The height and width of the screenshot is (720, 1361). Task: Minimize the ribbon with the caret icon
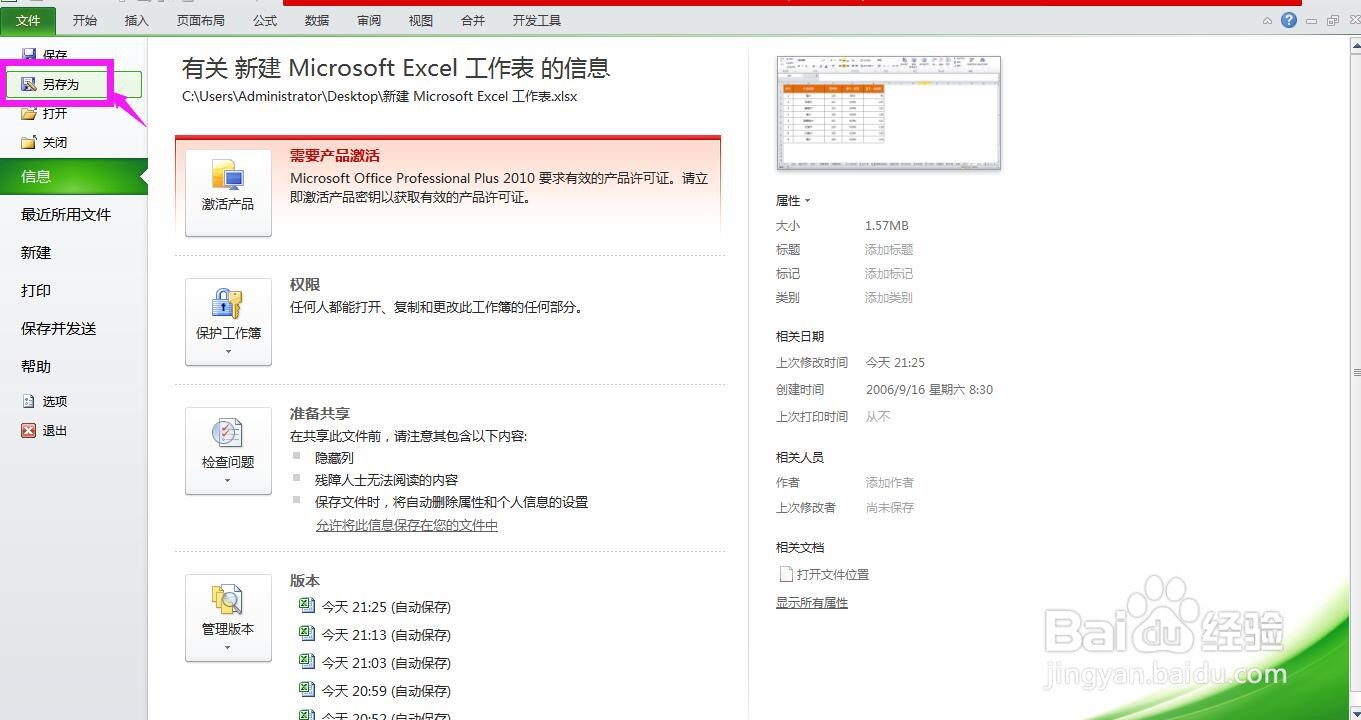coord(1267,20)
